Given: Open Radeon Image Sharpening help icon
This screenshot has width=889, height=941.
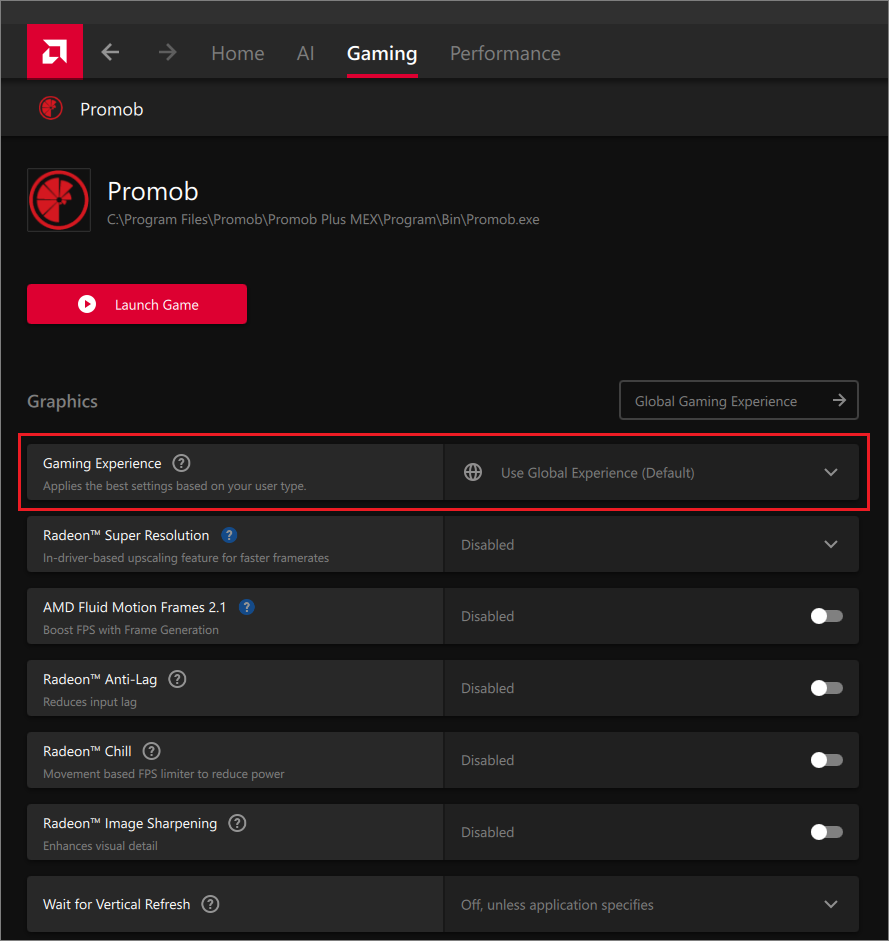Looking at the screenshot, I should click(x=237, y=823).
